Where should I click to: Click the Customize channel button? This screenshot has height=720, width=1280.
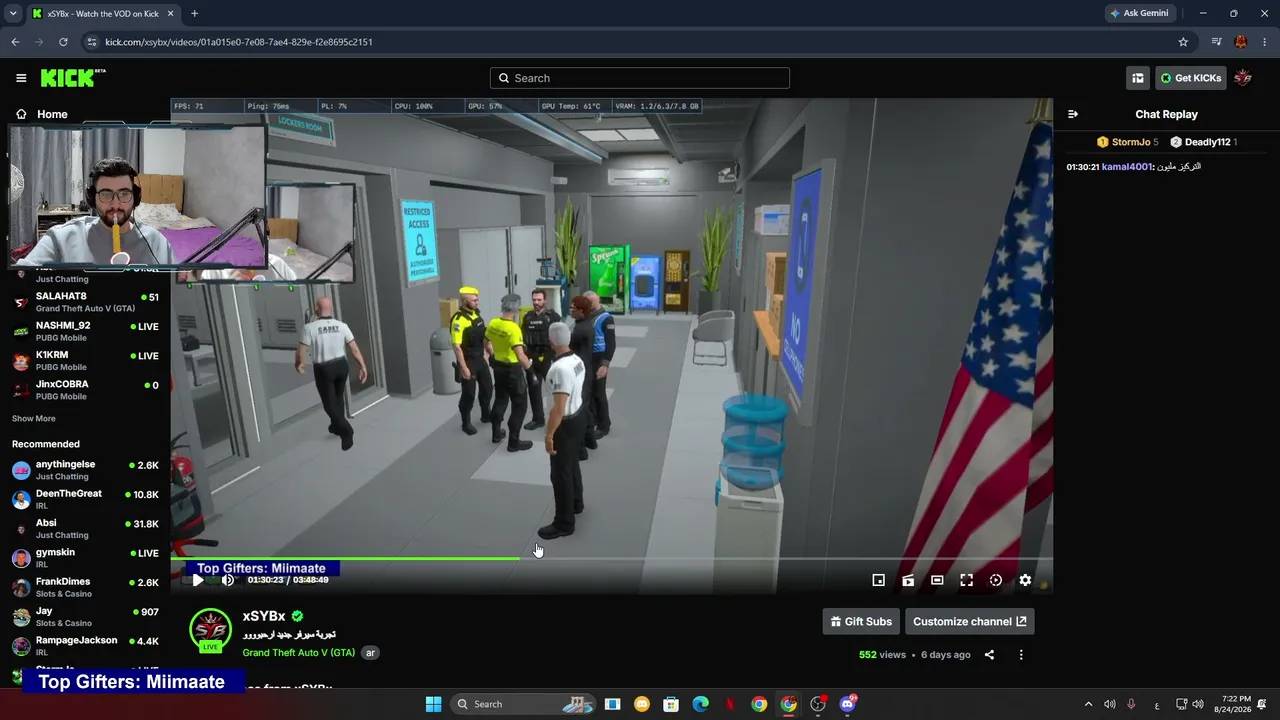[x=969, y=621]
